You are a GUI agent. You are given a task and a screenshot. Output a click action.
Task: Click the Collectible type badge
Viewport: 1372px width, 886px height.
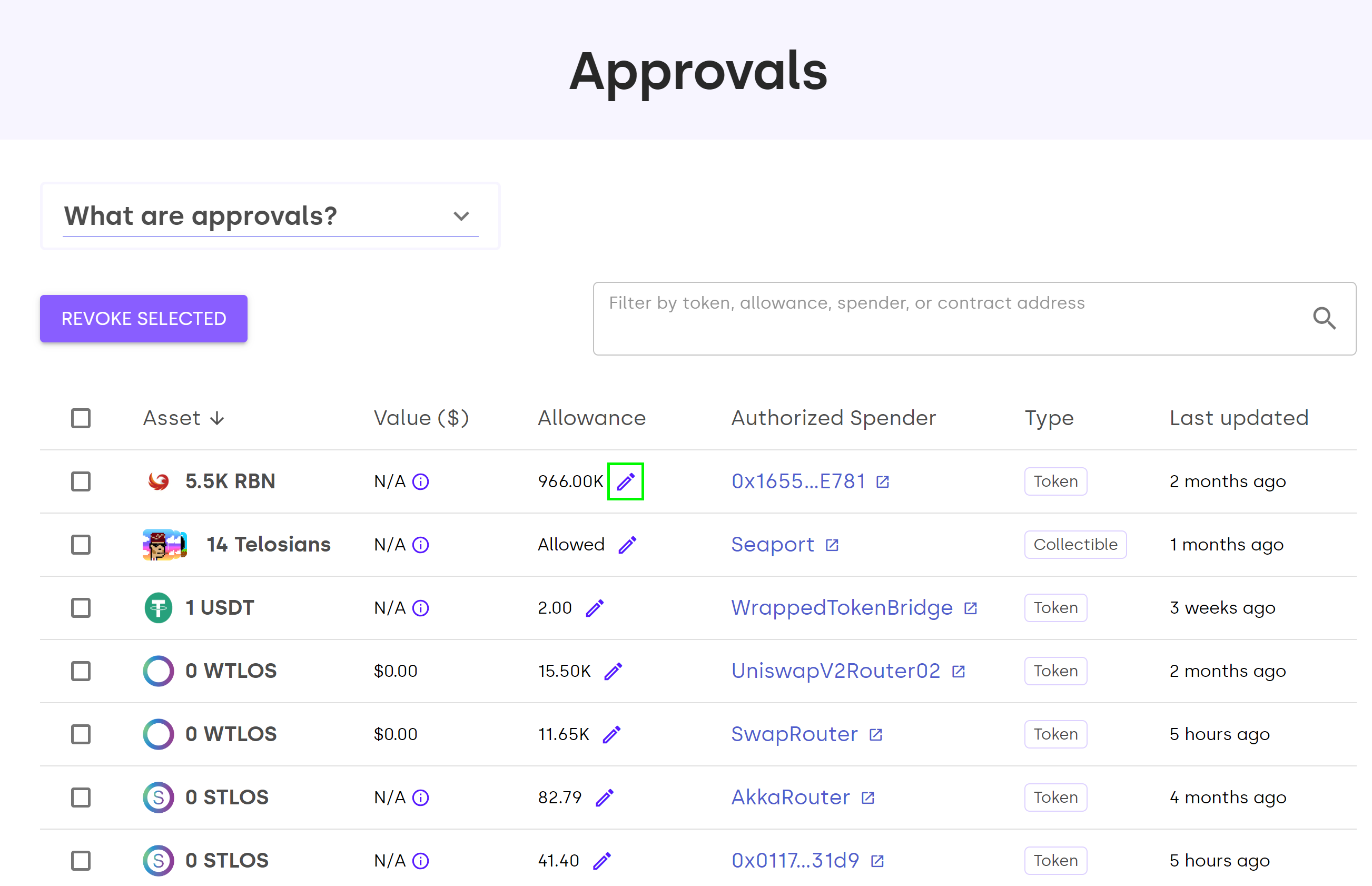pos(1074,544)
